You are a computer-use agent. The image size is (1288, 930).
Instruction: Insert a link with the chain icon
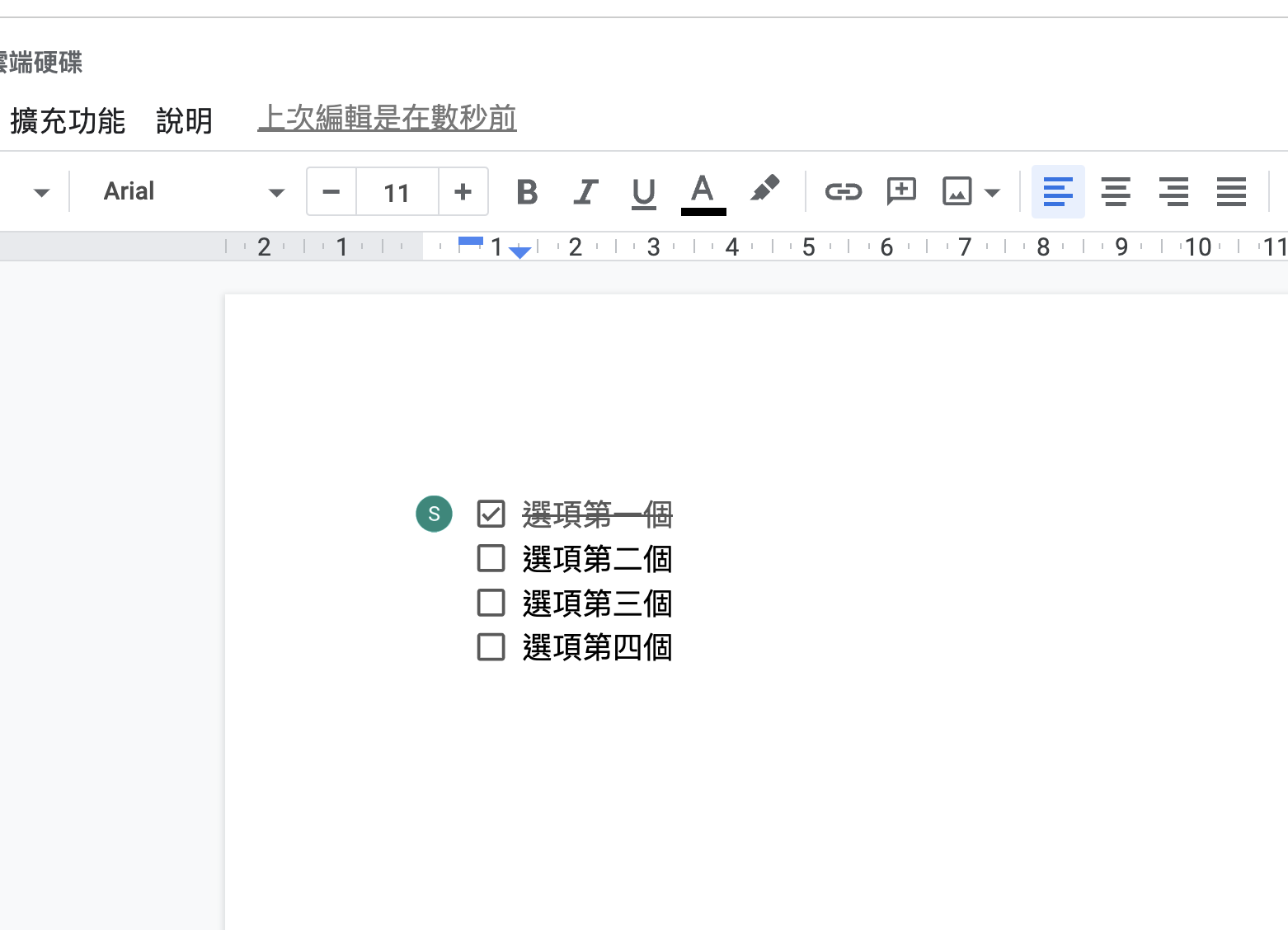843,192
